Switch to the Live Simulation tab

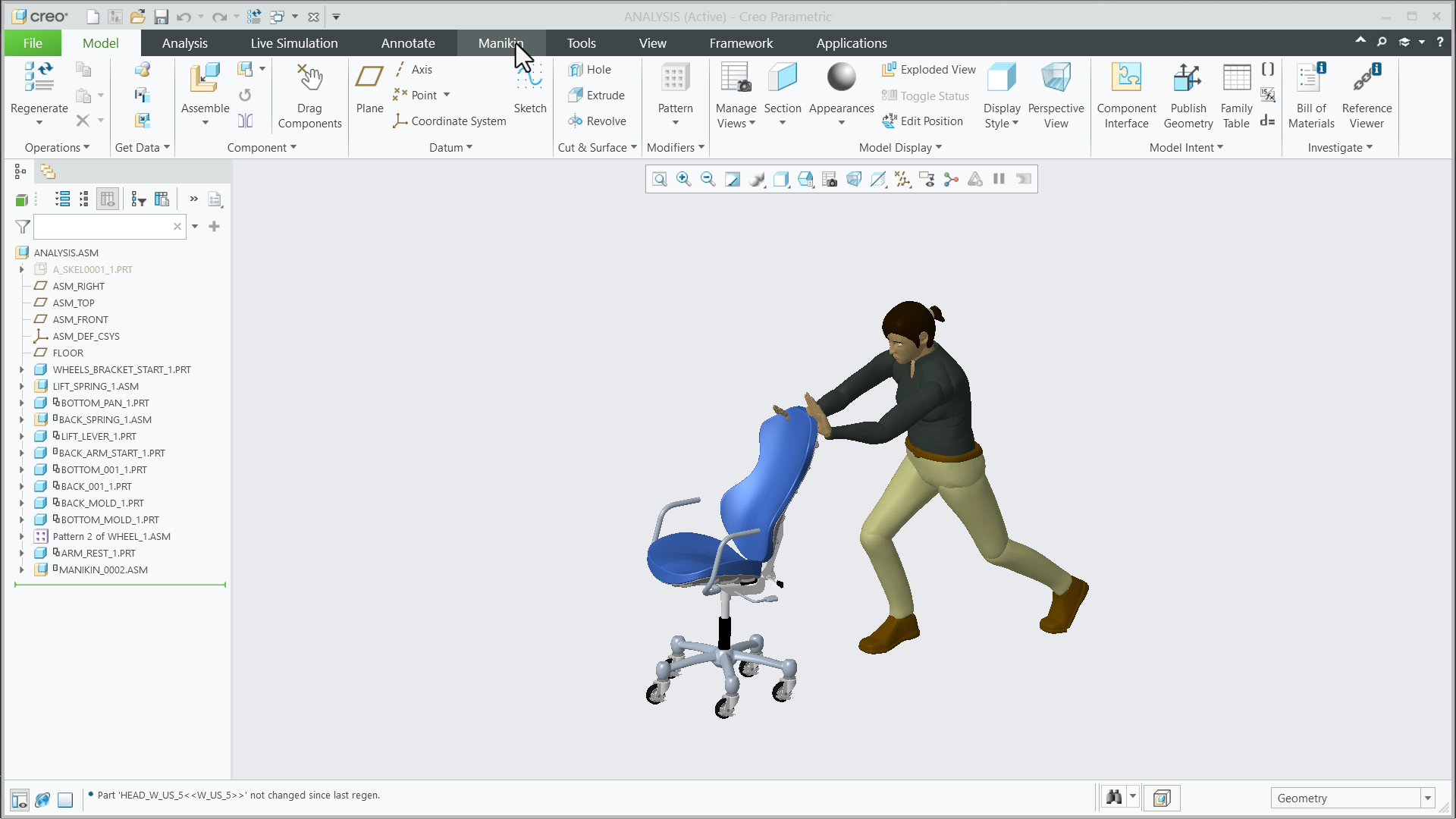pos(294,43)
